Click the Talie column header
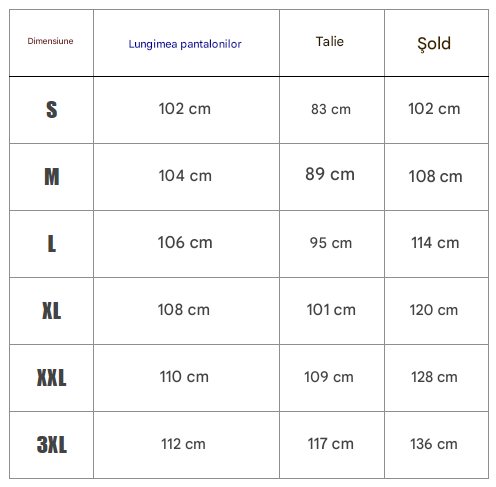Viewport: 496px width, 487px height. [330, 42]
